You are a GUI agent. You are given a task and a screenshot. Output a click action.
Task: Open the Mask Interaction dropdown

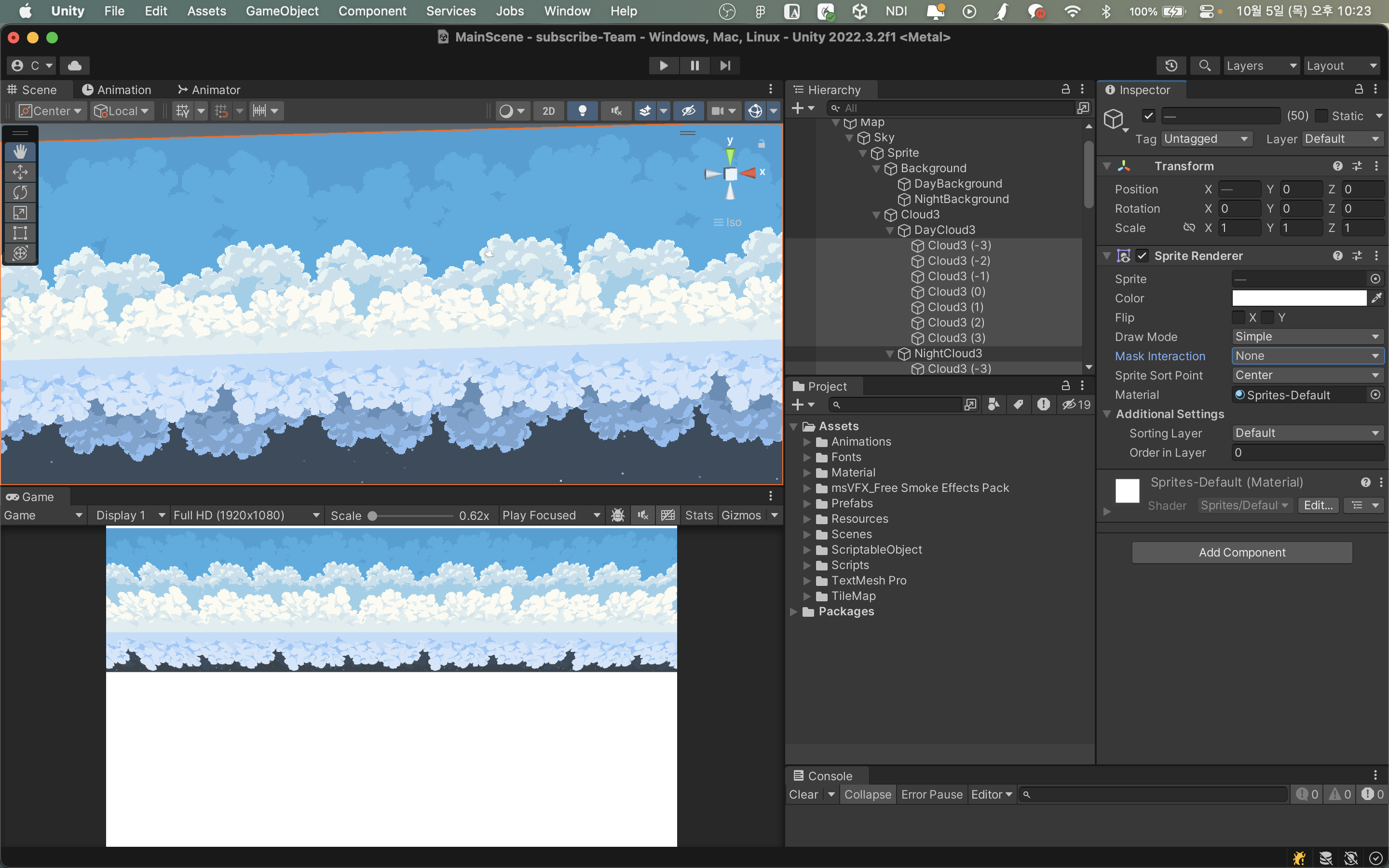(1307, 356)
